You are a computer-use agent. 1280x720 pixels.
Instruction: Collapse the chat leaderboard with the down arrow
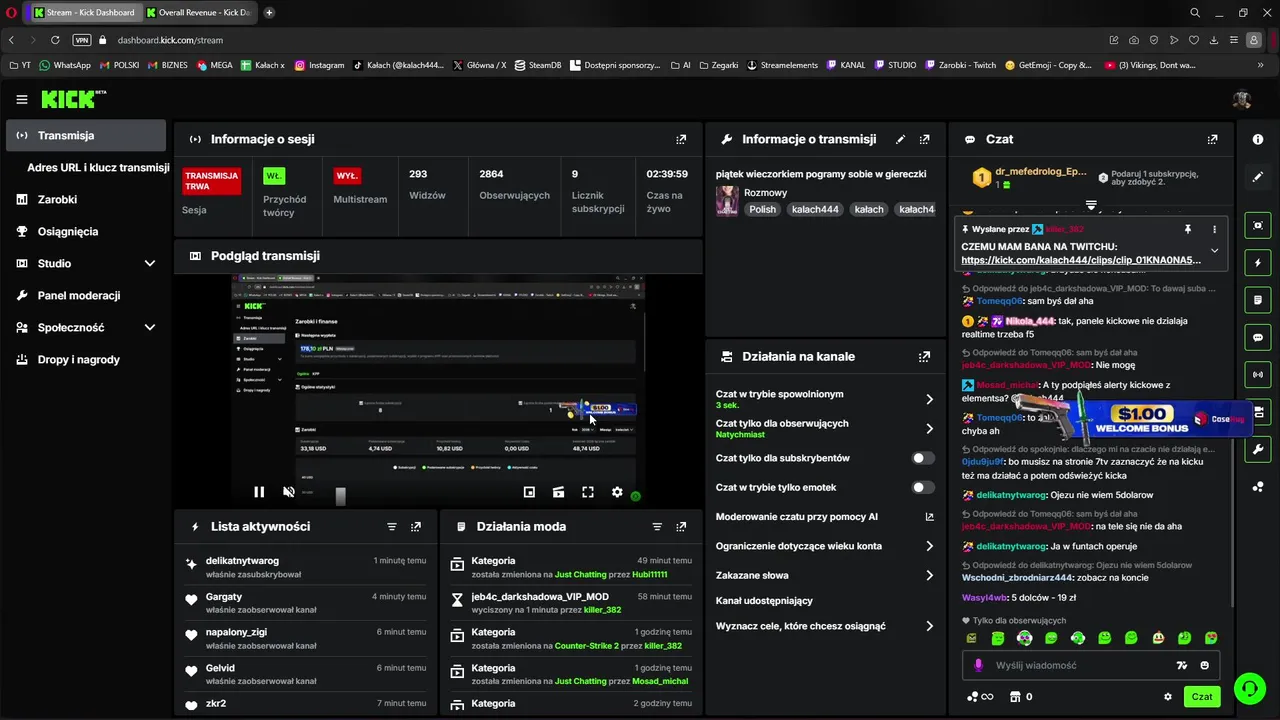coord(1091,204)
